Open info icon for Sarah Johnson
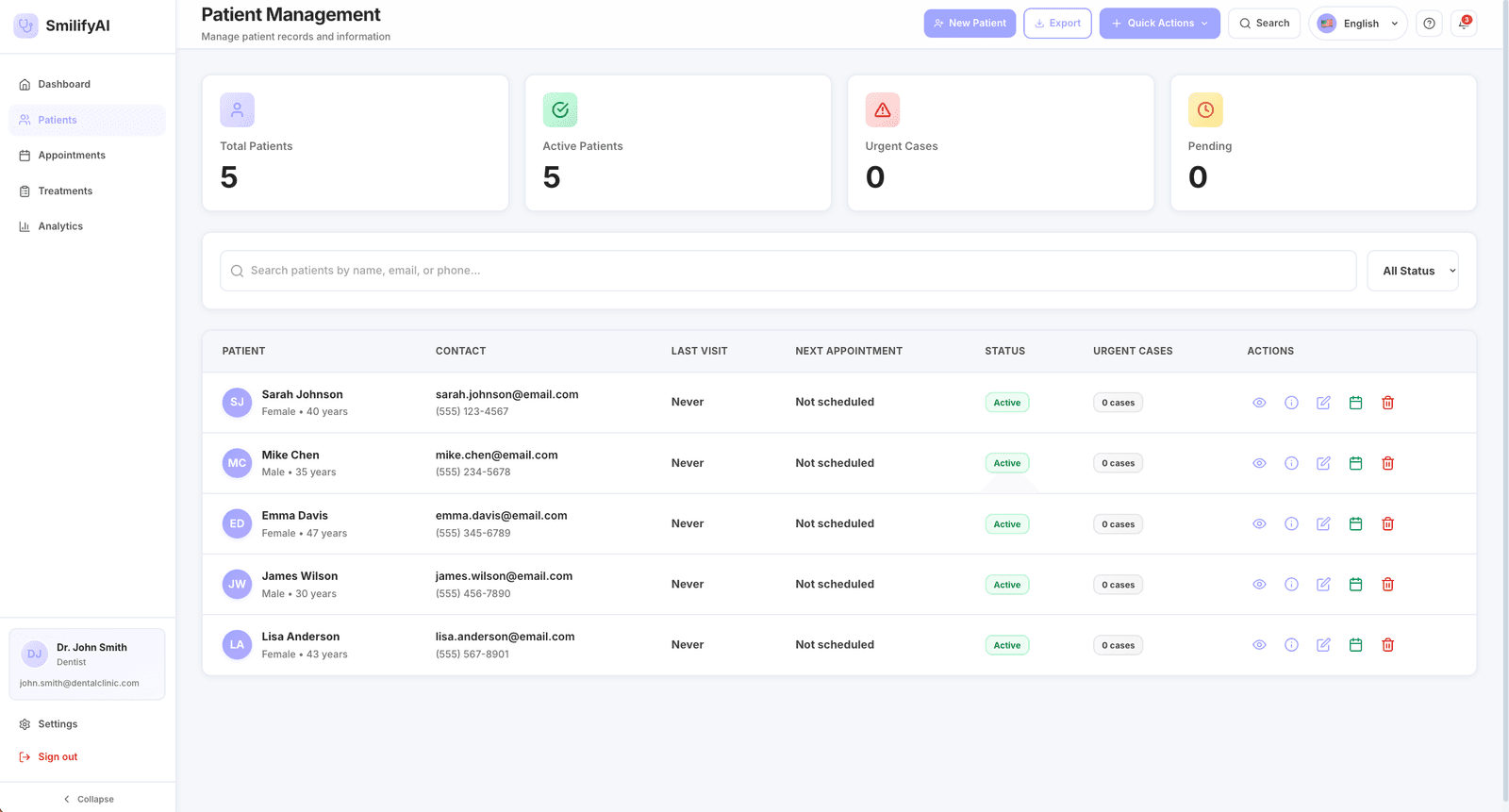 (x=1291, y=403)
